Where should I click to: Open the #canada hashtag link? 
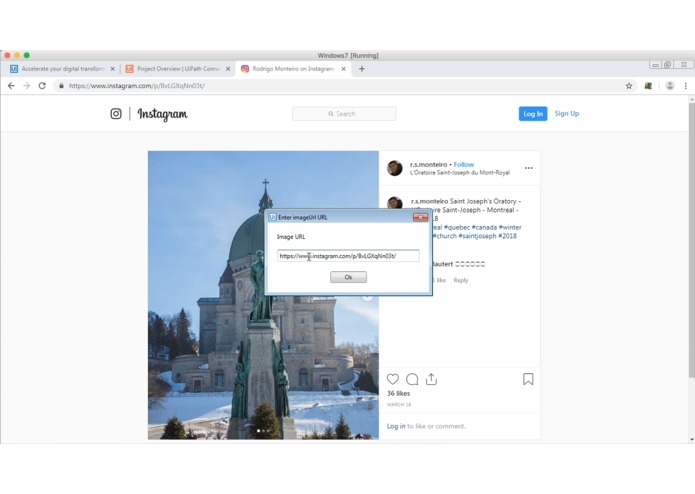click(x=484, y=227)
